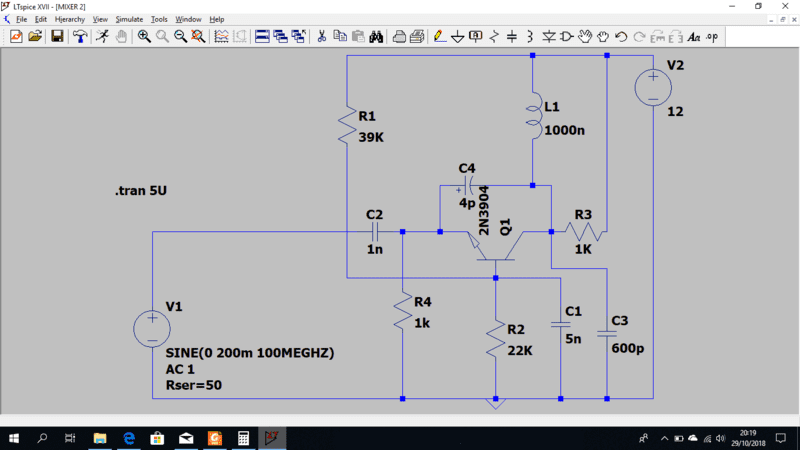
Task: Select the diode component tool
Action: pyautogui.click(x=549, y=37)
